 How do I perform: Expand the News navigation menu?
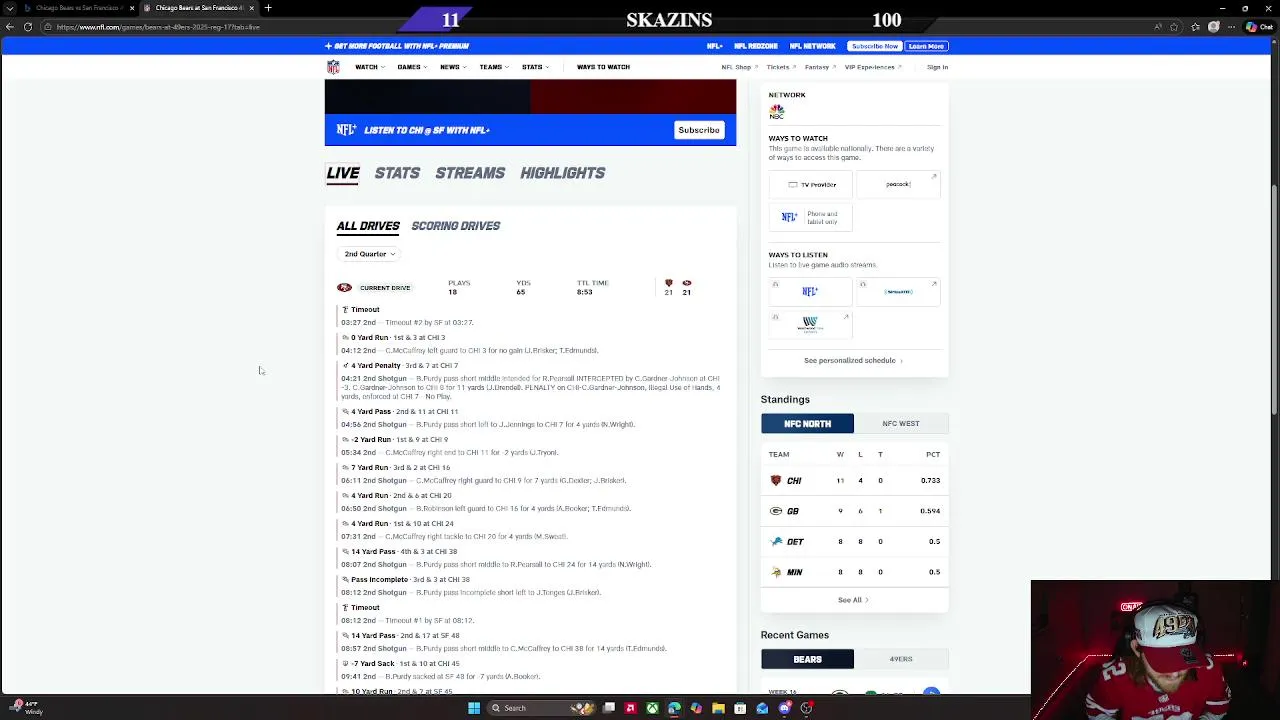click(453, 67)
